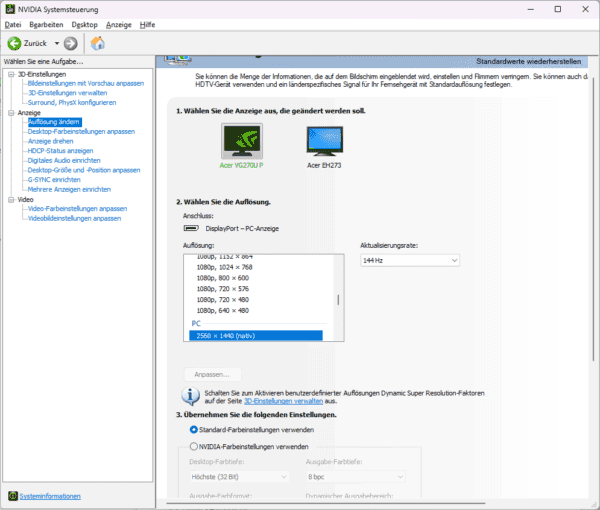Click the grey forward arrow icon
The width and height of the screenshot is (600, 510).
click(70, 43)
